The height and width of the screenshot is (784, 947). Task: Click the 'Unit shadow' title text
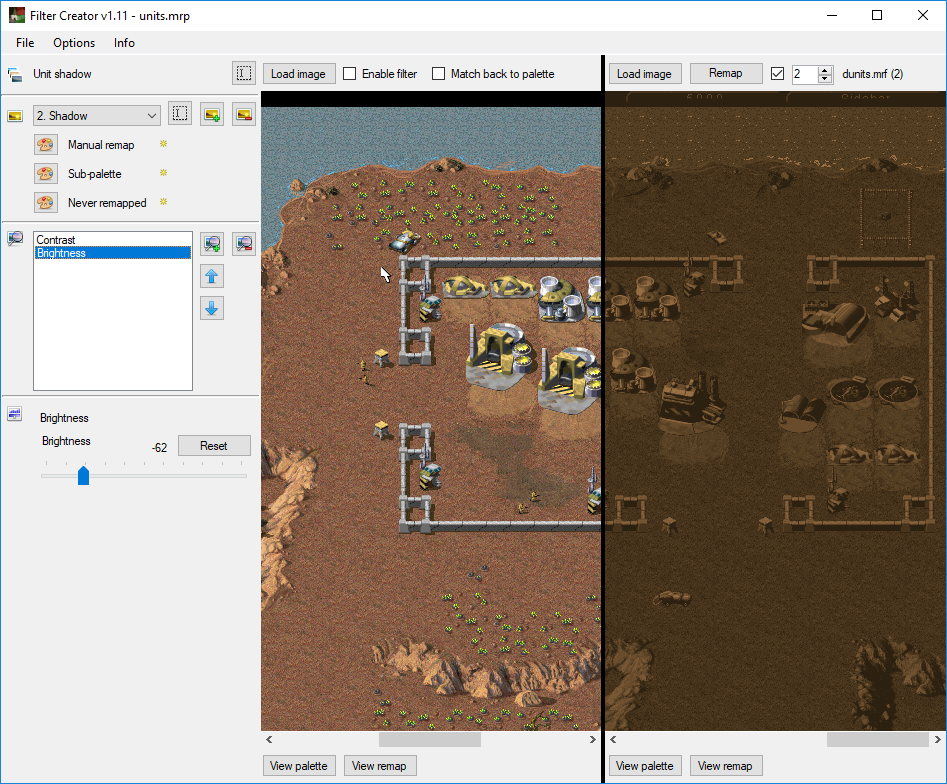click(x=62, y=74)
